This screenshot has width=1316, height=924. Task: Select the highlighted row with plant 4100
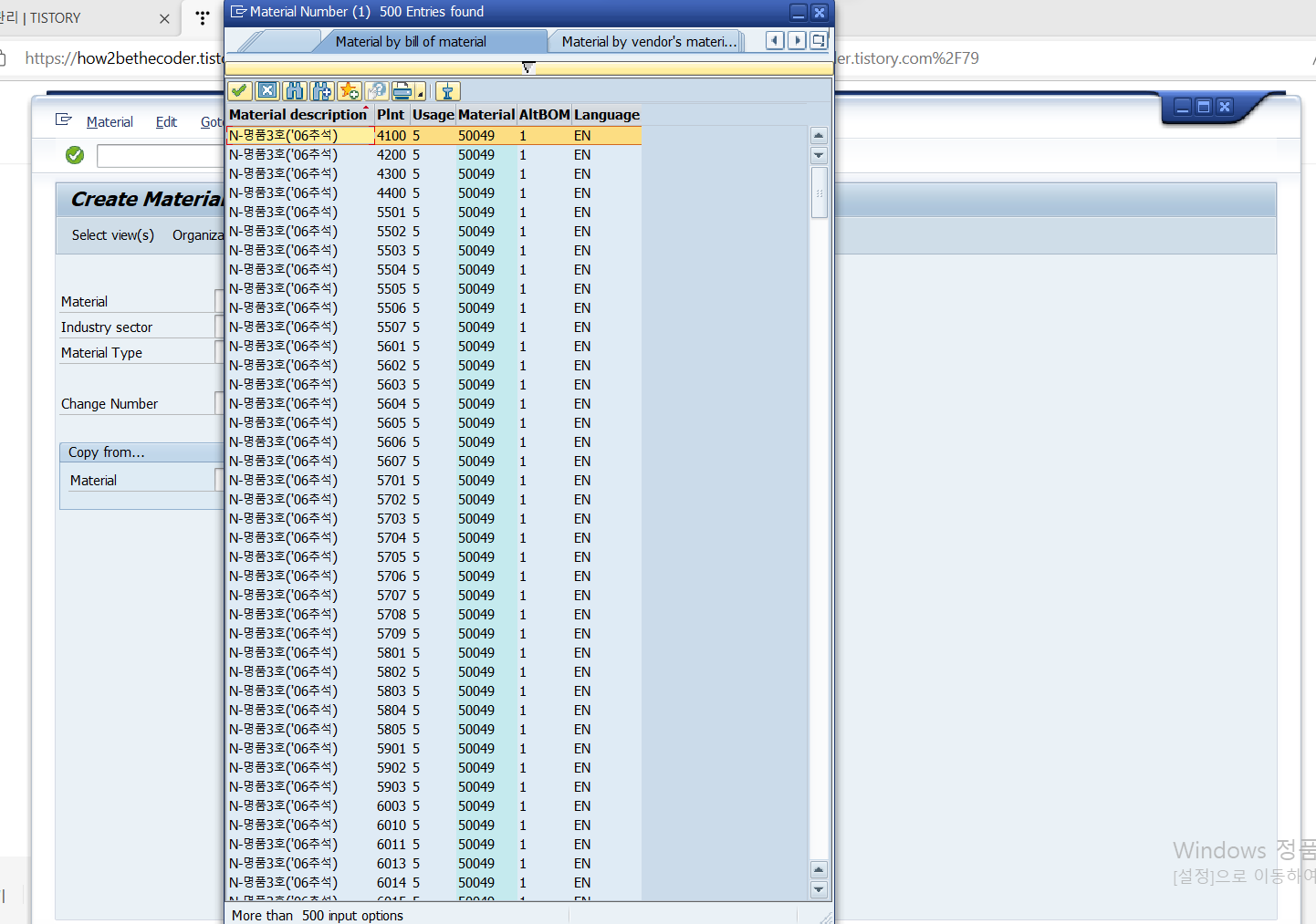point(434,136)
